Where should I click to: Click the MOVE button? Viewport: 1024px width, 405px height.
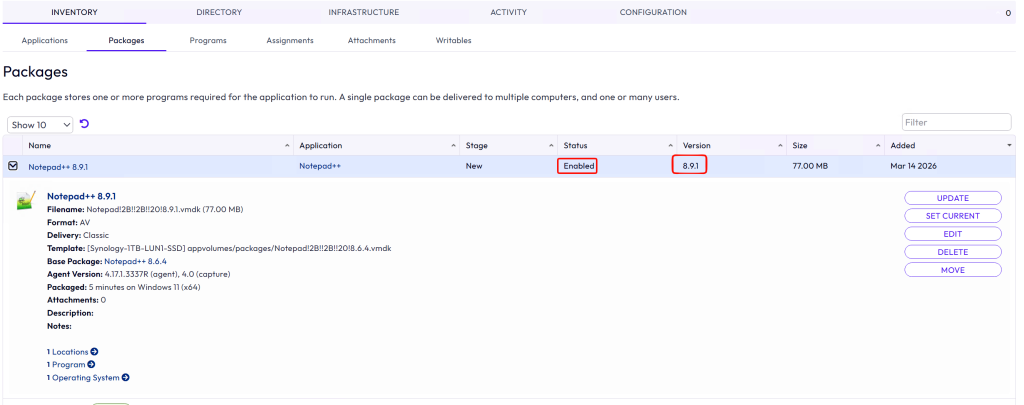(x=953, y=270)
